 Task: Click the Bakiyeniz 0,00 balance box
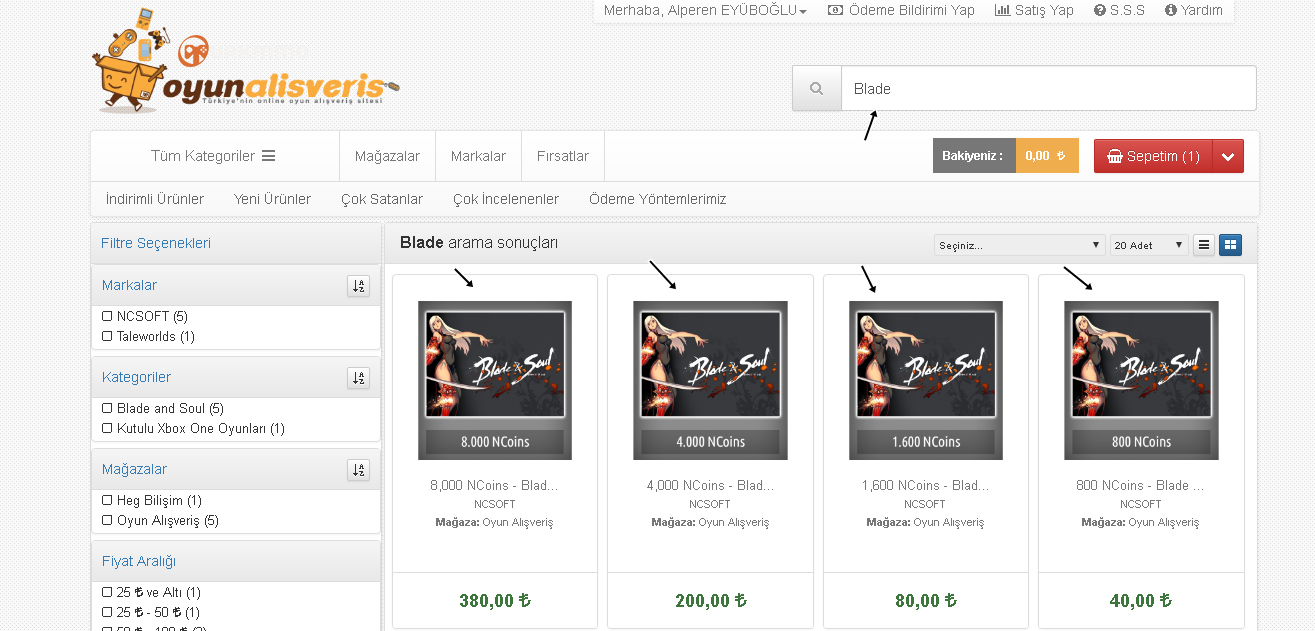coord(1006,156)
